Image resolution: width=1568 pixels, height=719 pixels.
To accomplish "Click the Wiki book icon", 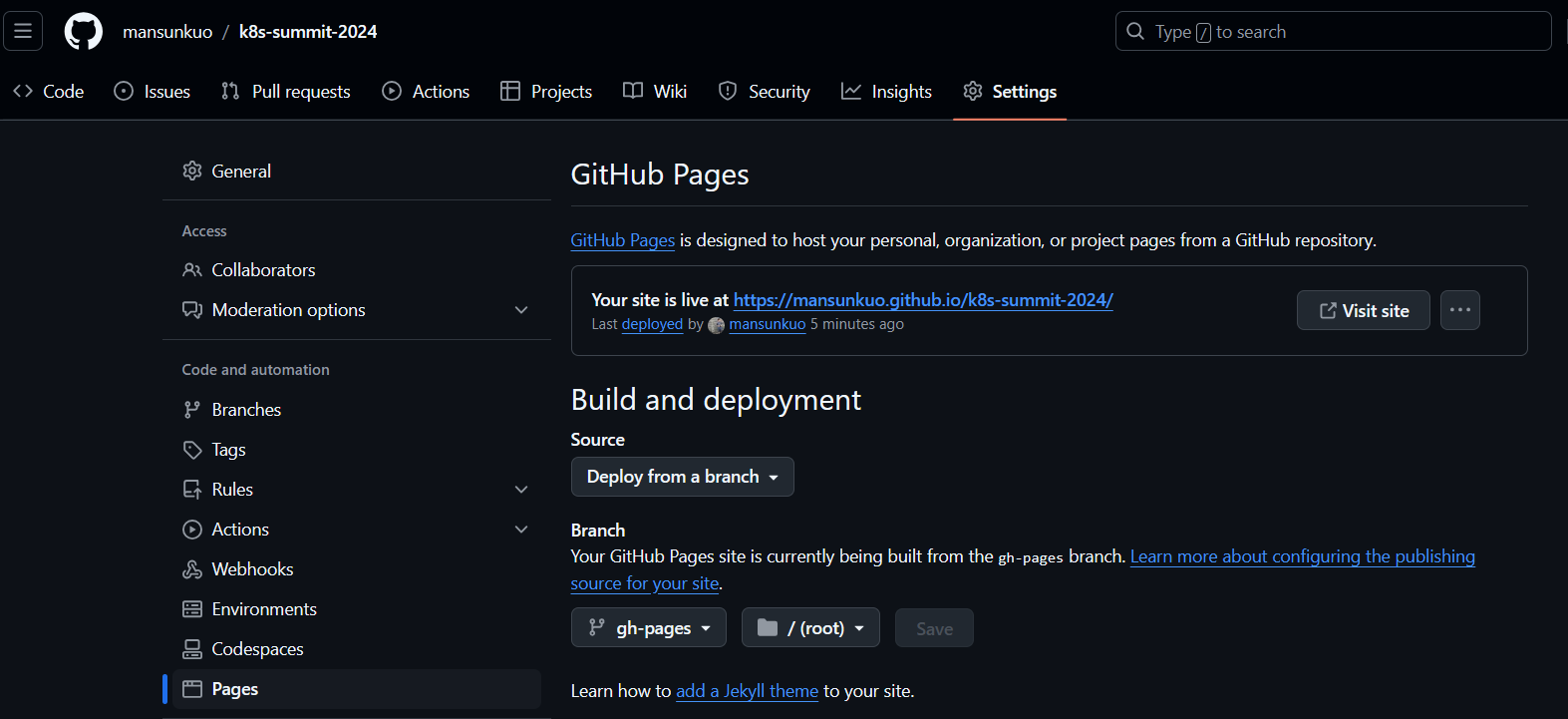I will coord(633,91).
